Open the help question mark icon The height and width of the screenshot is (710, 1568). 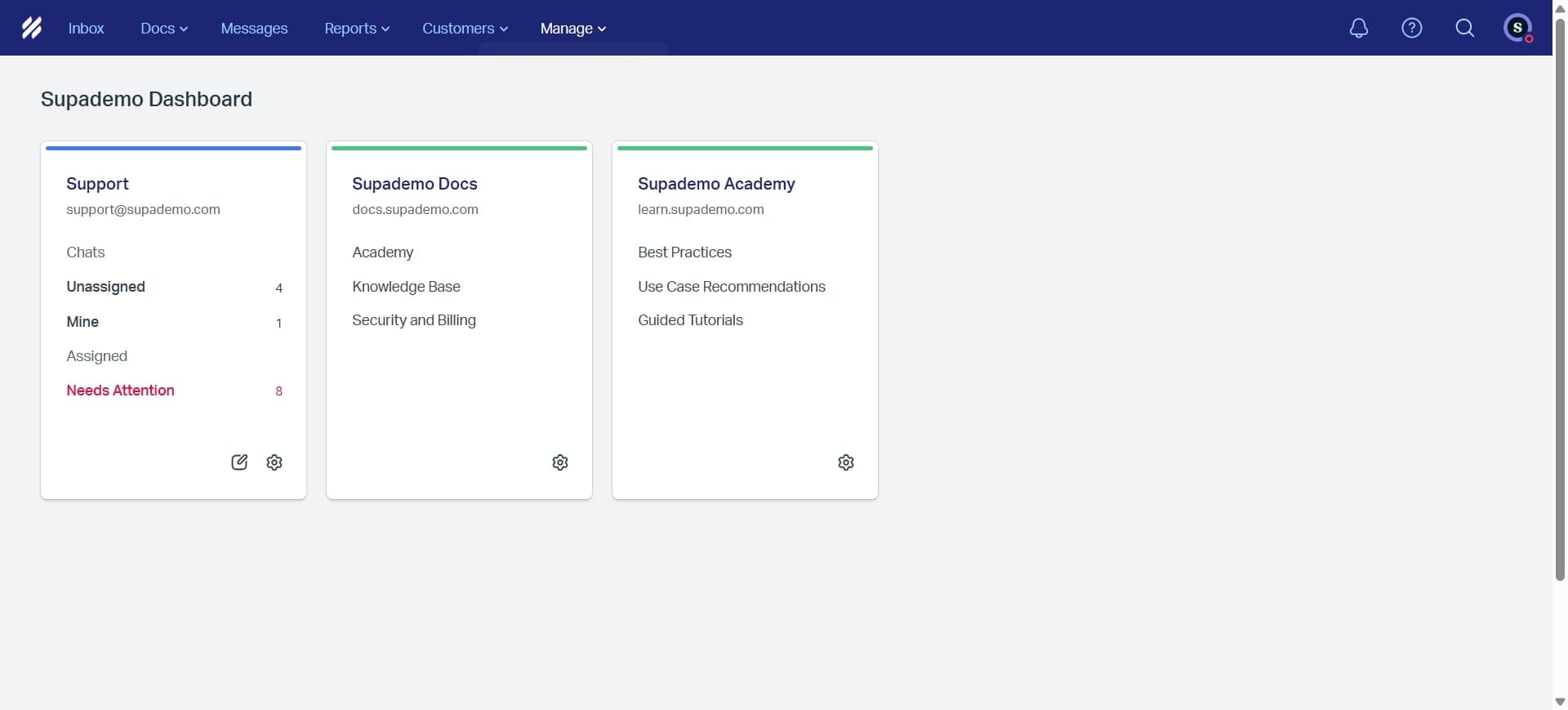click(1411, 28)
